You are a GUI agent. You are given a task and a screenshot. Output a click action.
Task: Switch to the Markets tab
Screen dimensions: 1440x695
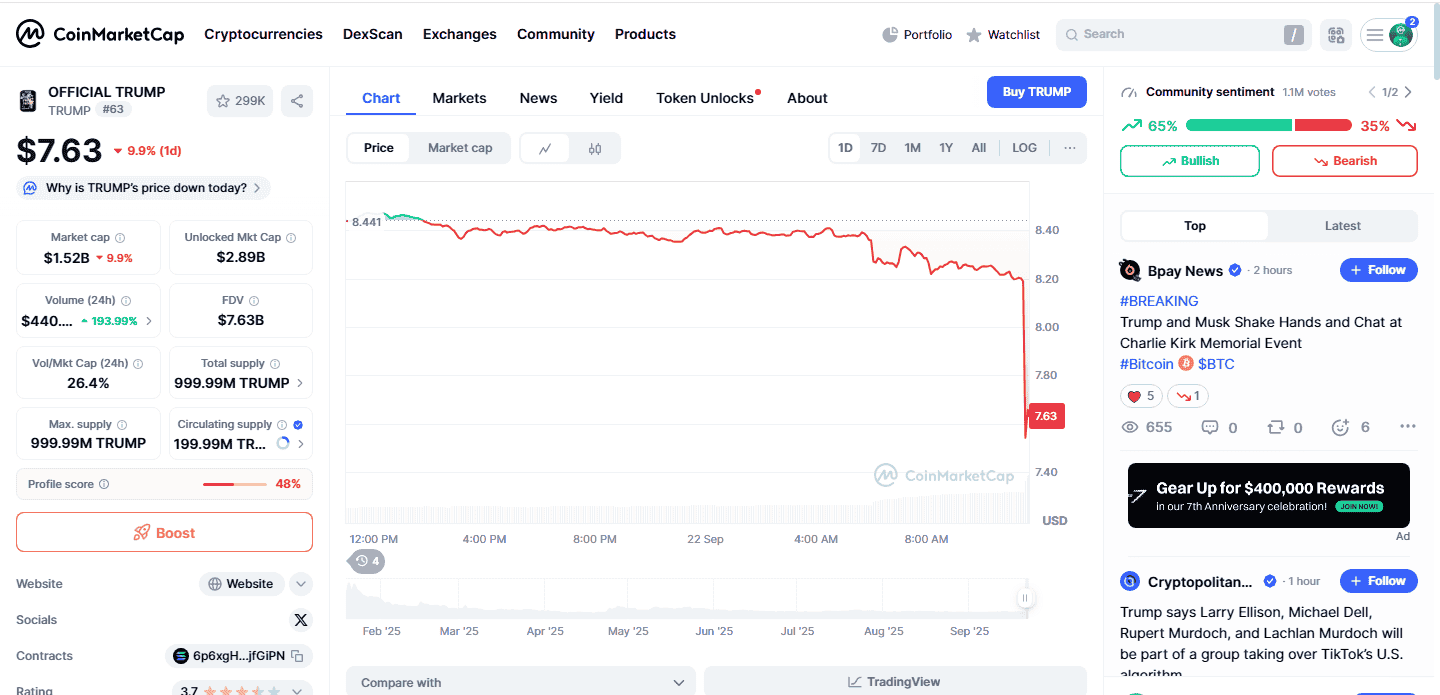[460, 98]
